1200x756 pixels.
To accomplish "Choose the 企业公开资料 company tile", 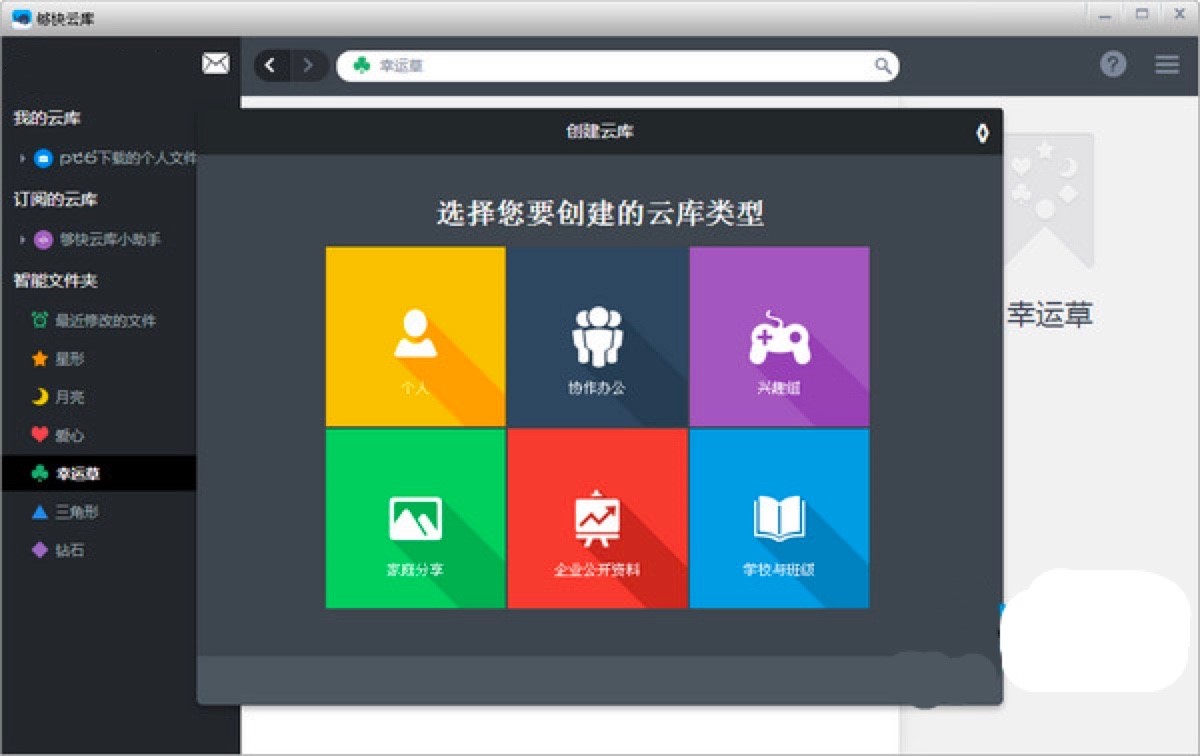I will click(597, 518).
